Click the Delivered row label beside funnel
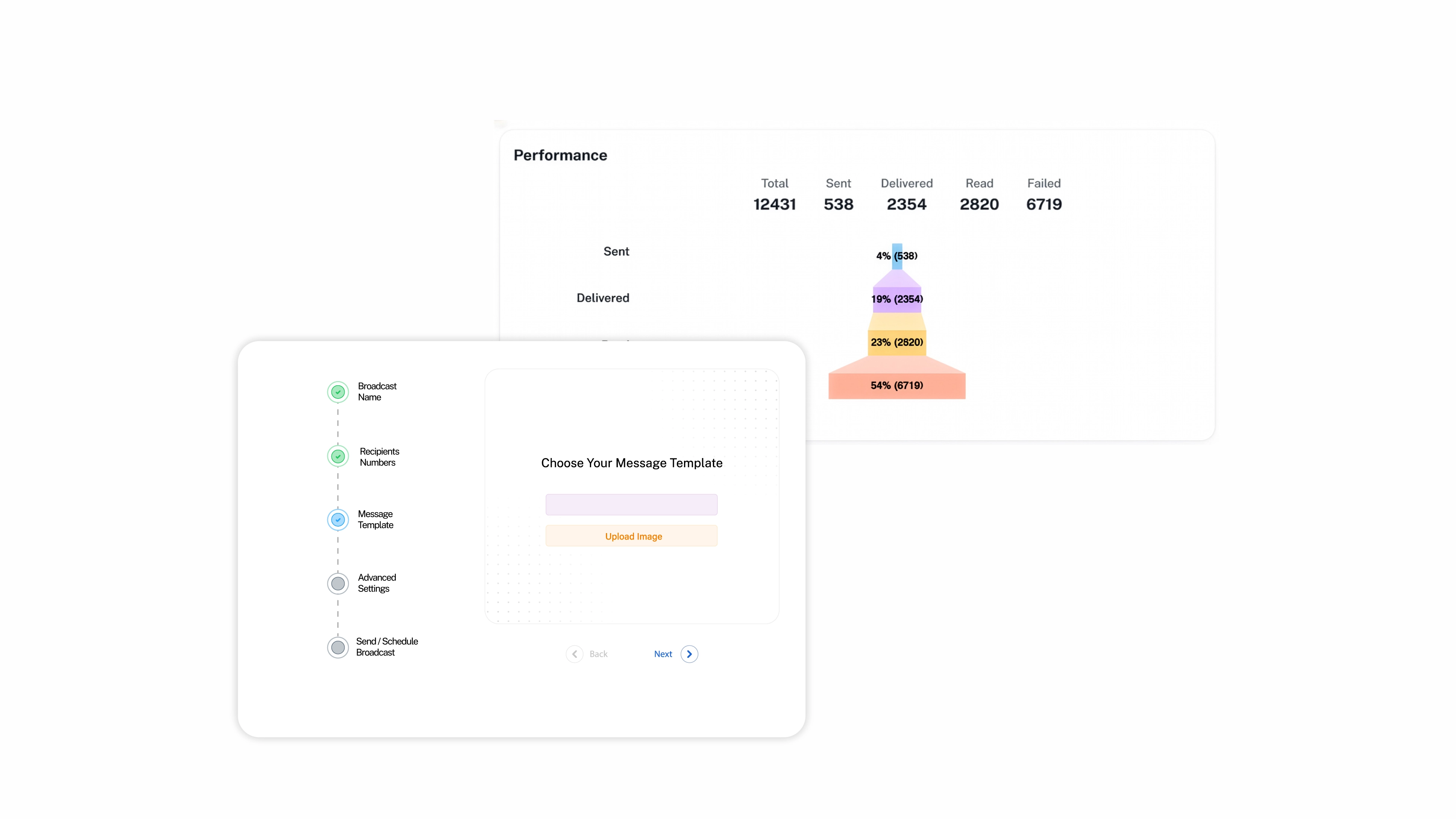 [602, 298]
